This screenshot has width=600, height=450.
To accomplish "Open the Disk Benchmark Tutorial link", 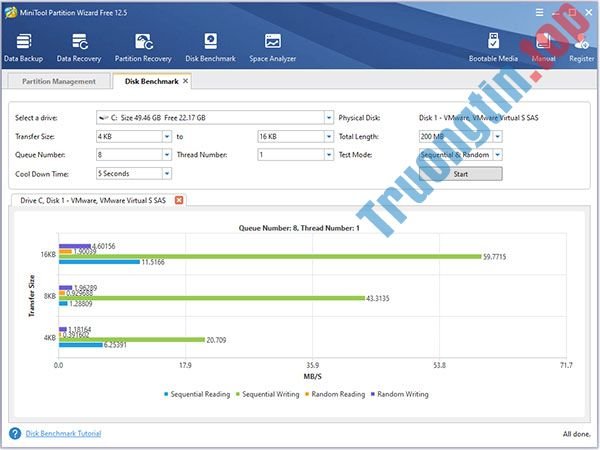I will click(63, 433).
